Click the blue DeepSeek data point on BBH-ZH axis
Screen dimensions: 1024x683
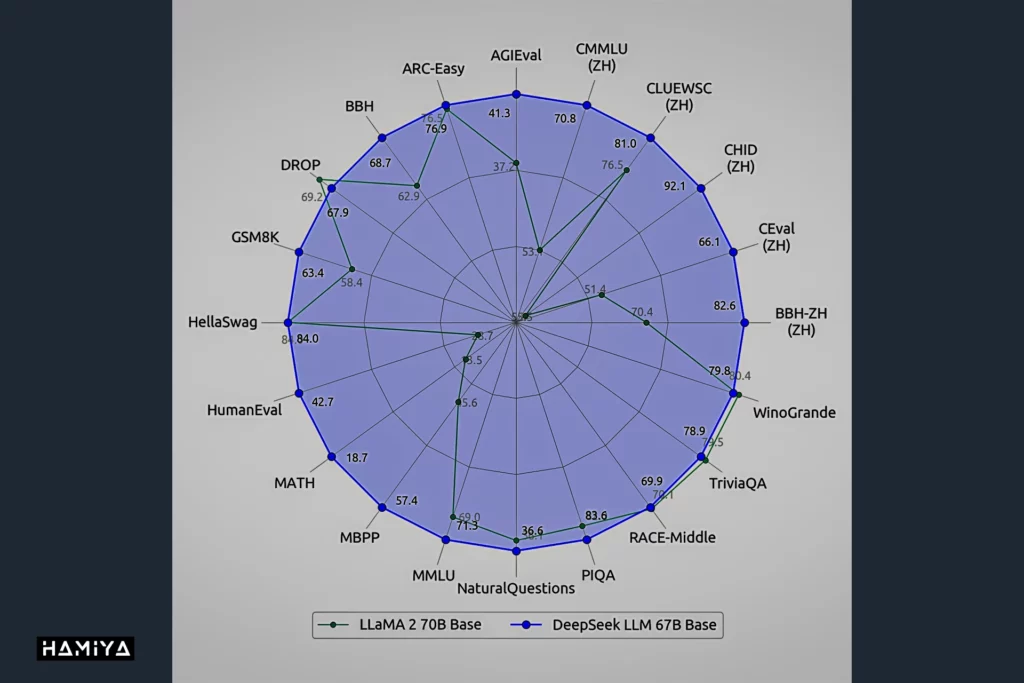pyautogui.click(x=744, y=323)
